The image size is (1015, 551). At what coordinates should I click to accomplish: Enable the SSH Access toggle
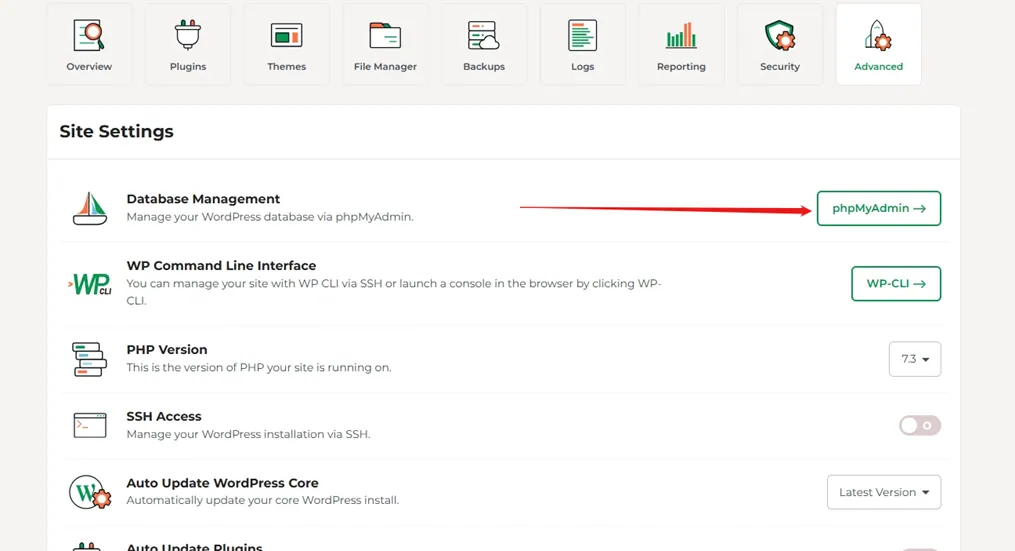[x=920, y=425]
